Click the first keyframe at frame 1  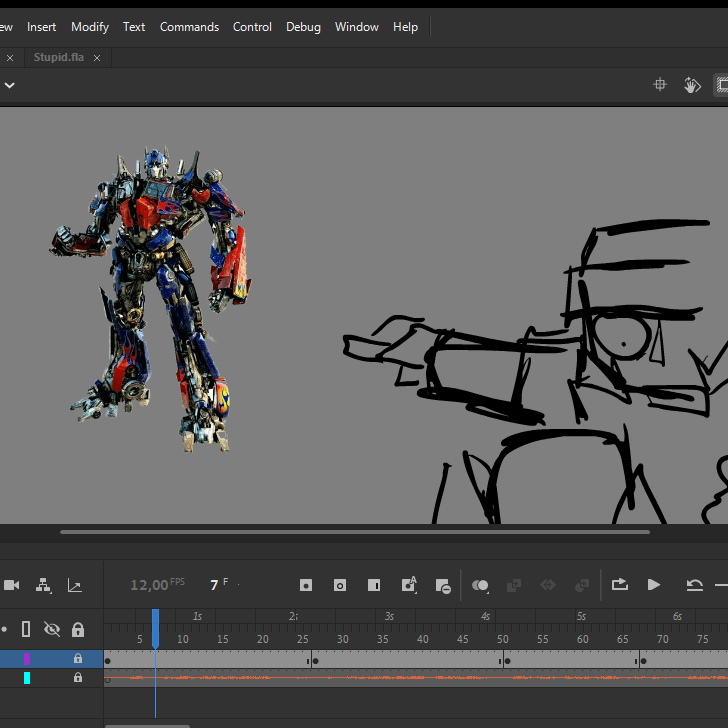pyautogui.click(x=108, y=661)
